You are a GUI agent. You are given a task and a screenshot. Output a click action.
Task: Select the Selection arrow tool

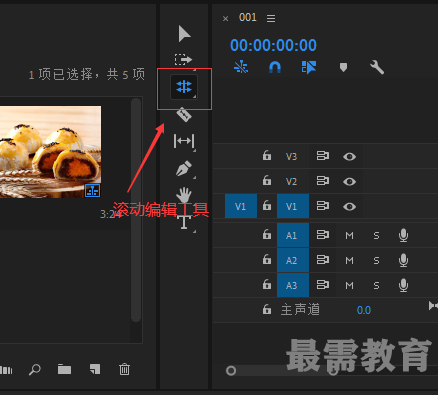(184, 34)
